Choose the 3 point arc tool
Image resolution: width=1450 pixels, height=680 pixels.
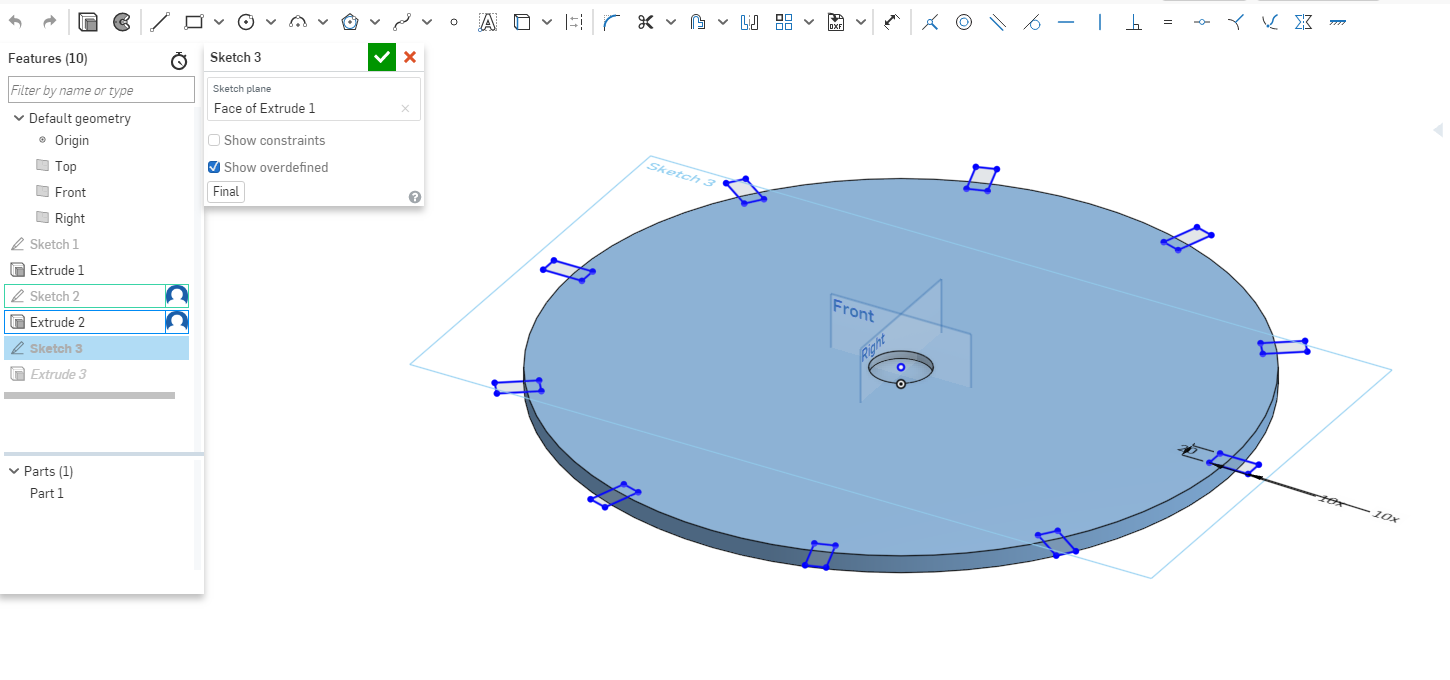point(298,21)
